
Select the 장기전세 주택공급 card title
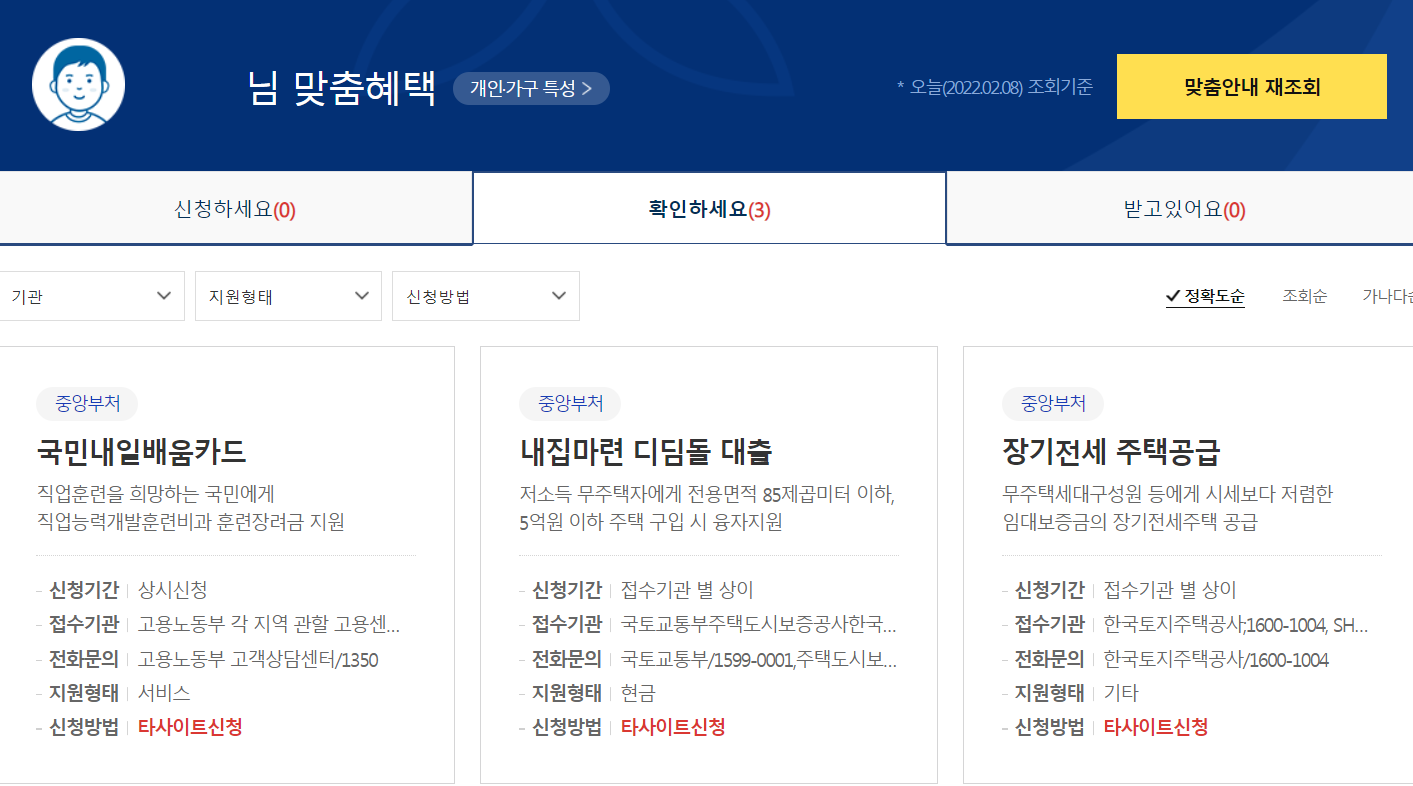[1113, 450]
